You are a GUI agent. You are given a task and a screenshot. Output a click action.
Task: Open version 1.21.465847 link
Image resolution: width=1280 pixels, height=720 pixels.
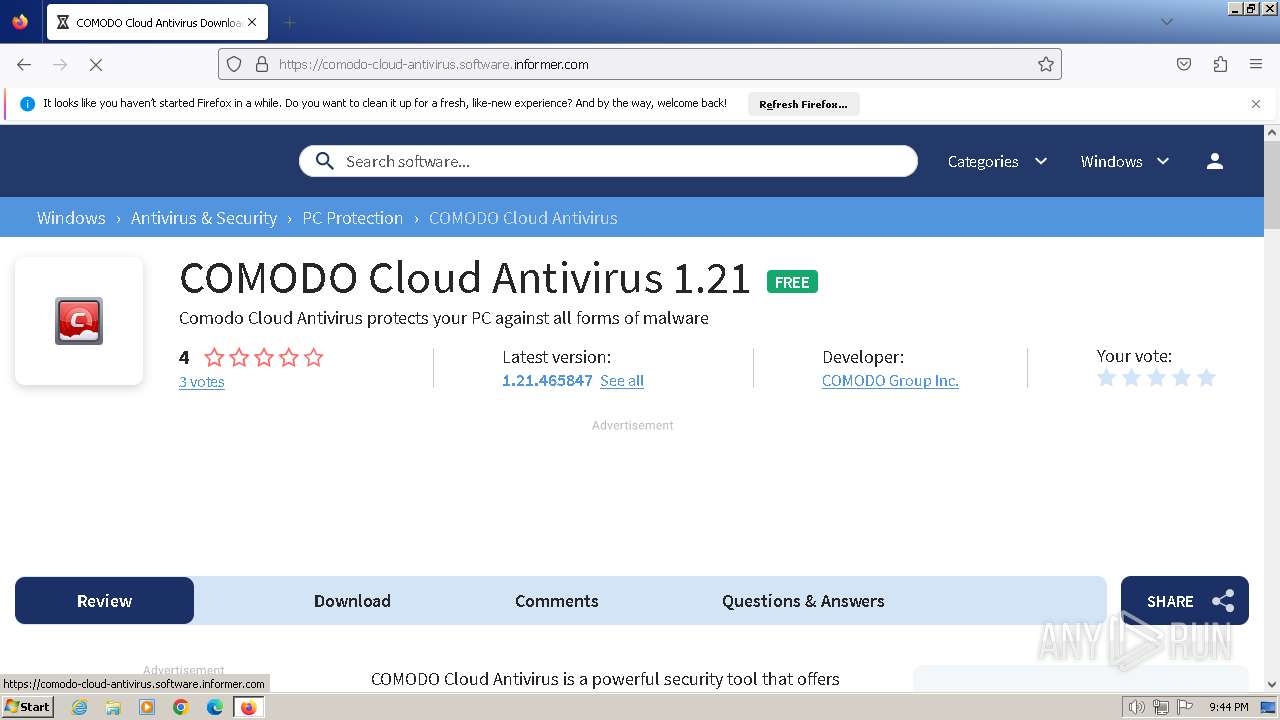coord(547,381)
